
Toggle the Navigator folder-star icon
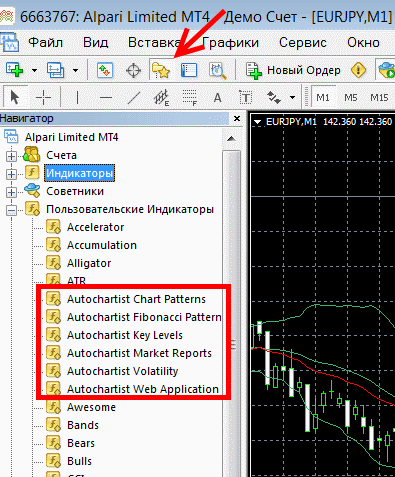[x=161, y=70]
